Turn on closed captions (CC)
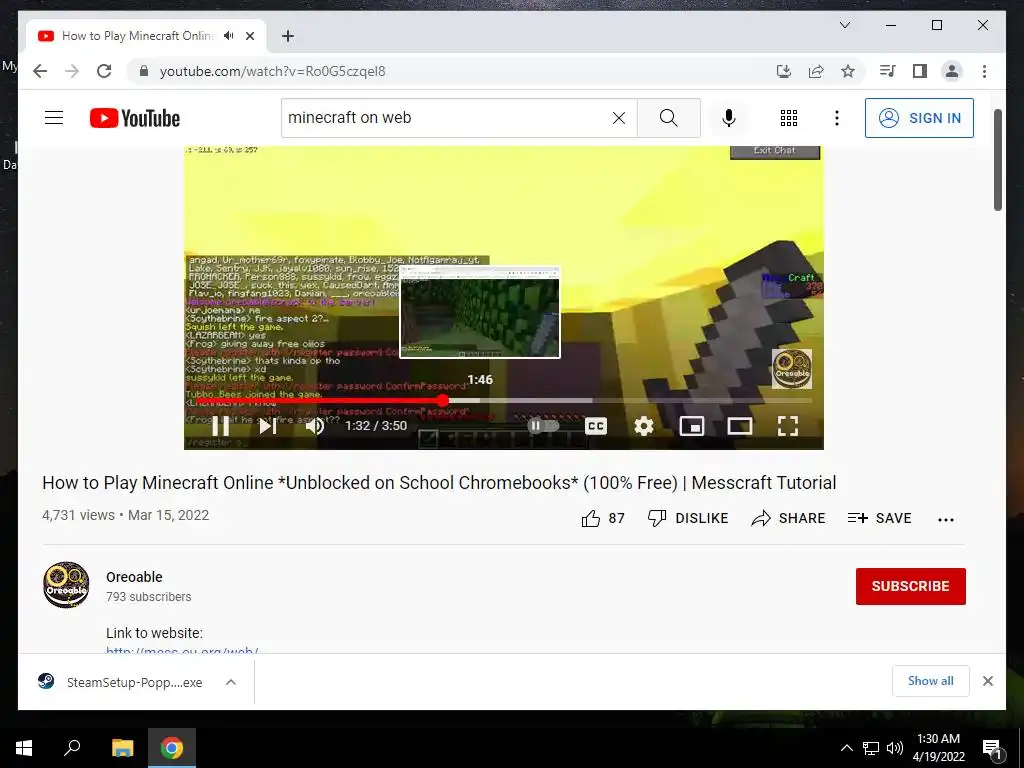This screenshot has width=1024, height=768. (596, 426)
